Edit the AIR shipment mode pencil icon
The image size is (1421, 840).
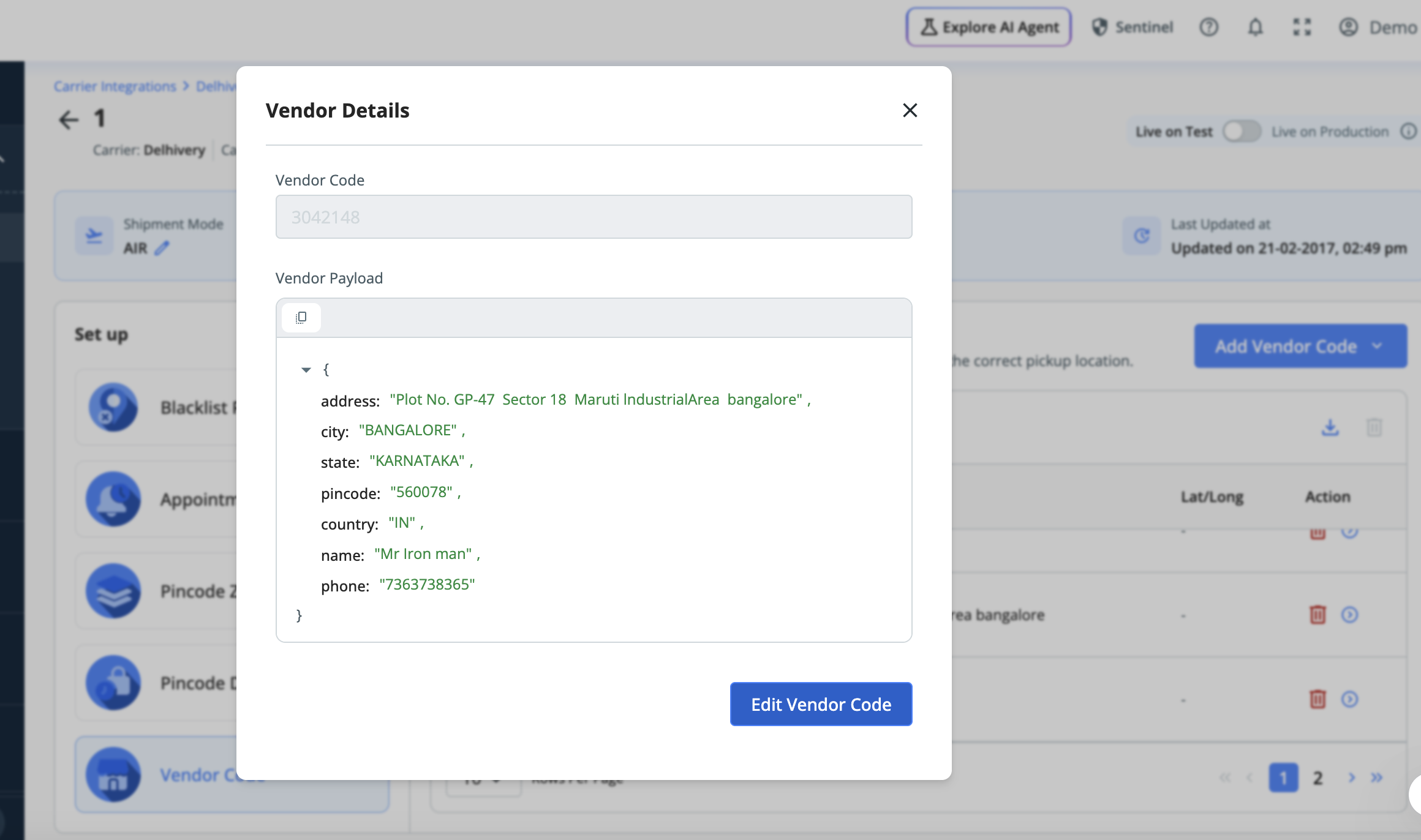[x=162, y=248]
